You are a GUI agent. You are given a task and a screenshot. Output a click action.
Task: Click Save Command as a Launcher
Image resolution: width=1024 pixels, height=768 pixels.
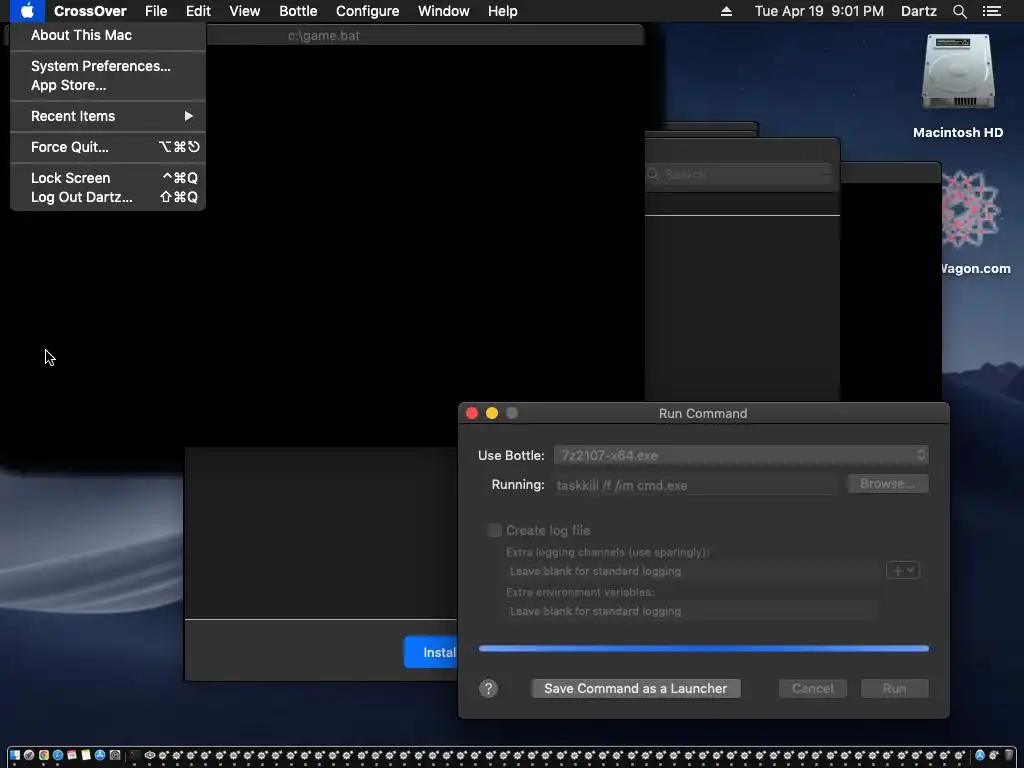tap(635, 688)
